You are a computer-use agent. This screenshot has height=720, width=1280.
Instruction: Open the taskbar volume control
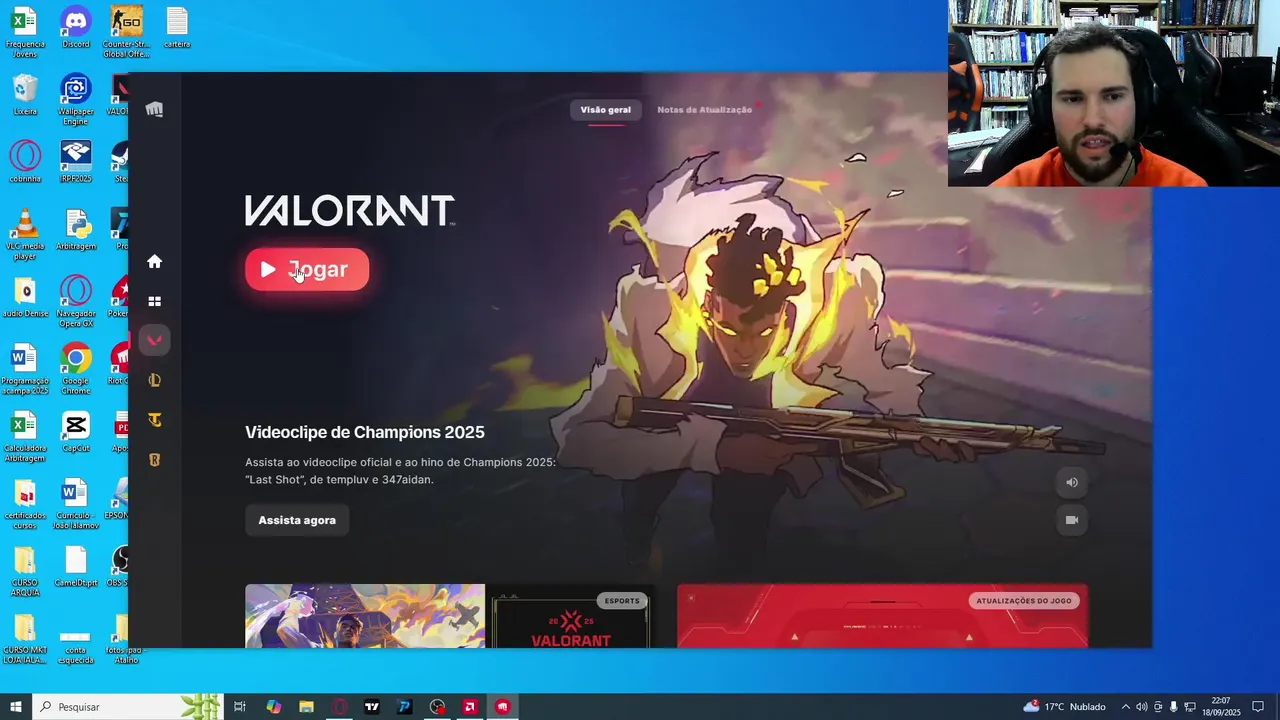(x=1141, y=707)
